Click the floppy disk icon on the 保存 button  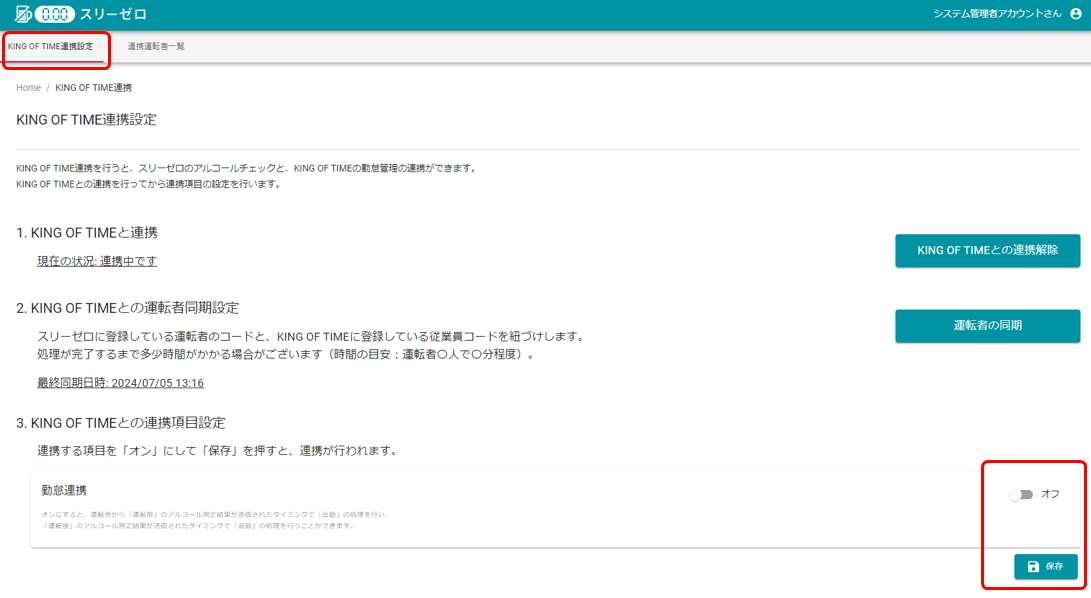[x=1033, y=567]
